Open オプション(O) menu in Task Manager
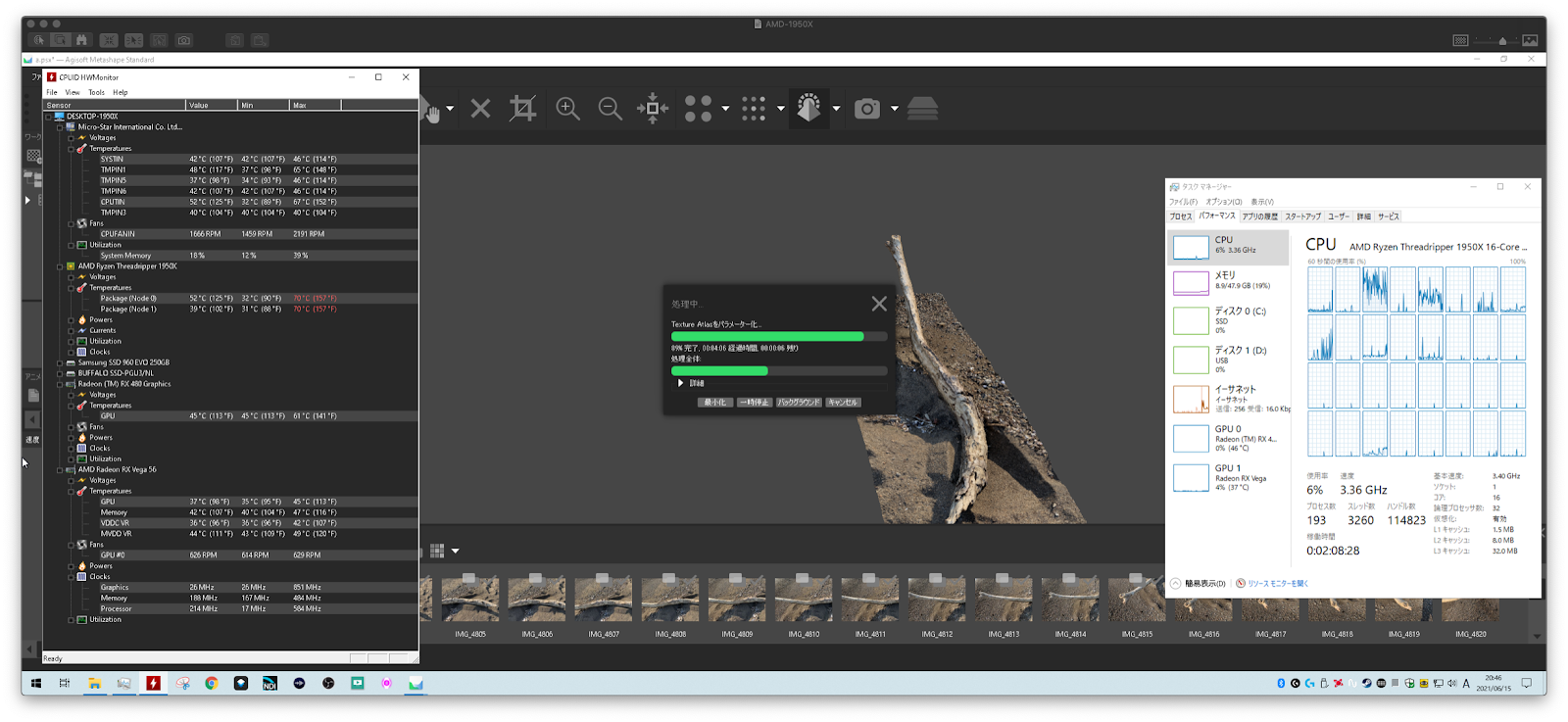Viewport: 1568px width, 722px height. click(1223, 202)
